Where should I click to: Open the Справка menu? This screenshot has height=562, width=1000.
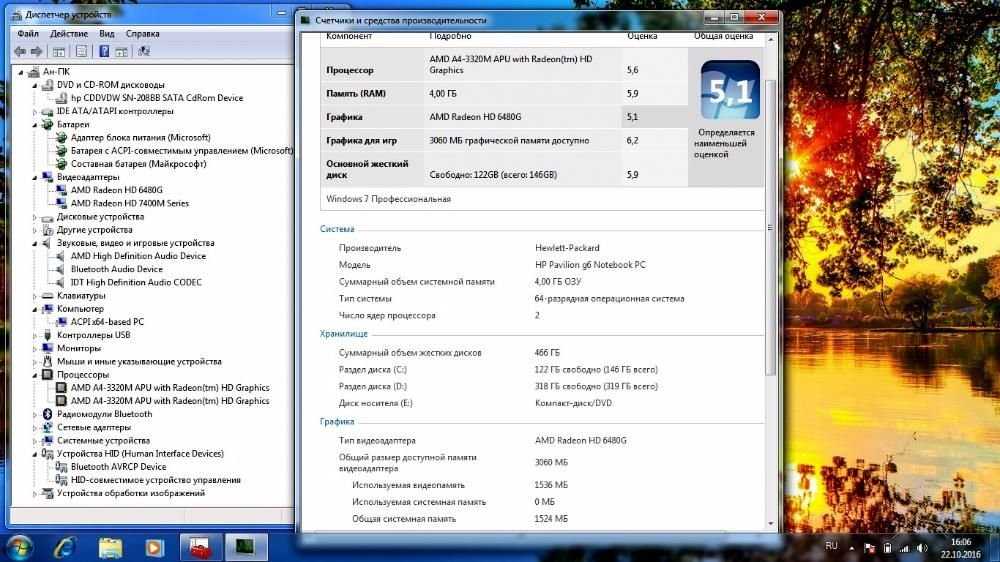point(142,34)
